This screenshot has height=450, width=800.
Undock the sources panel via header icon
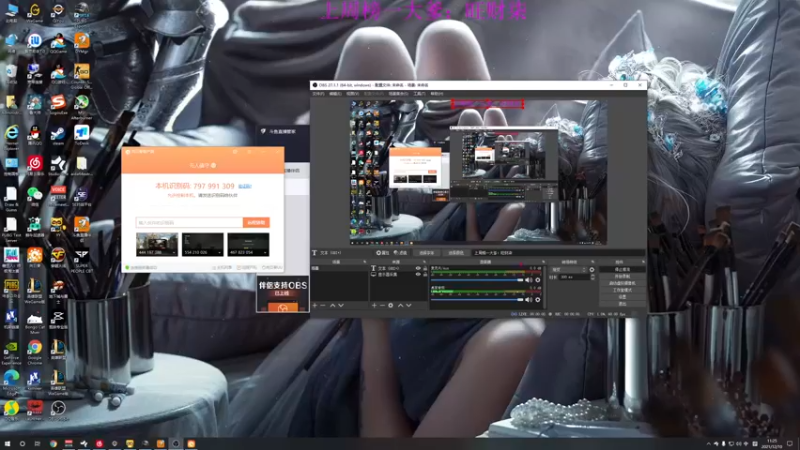[424, 262]
